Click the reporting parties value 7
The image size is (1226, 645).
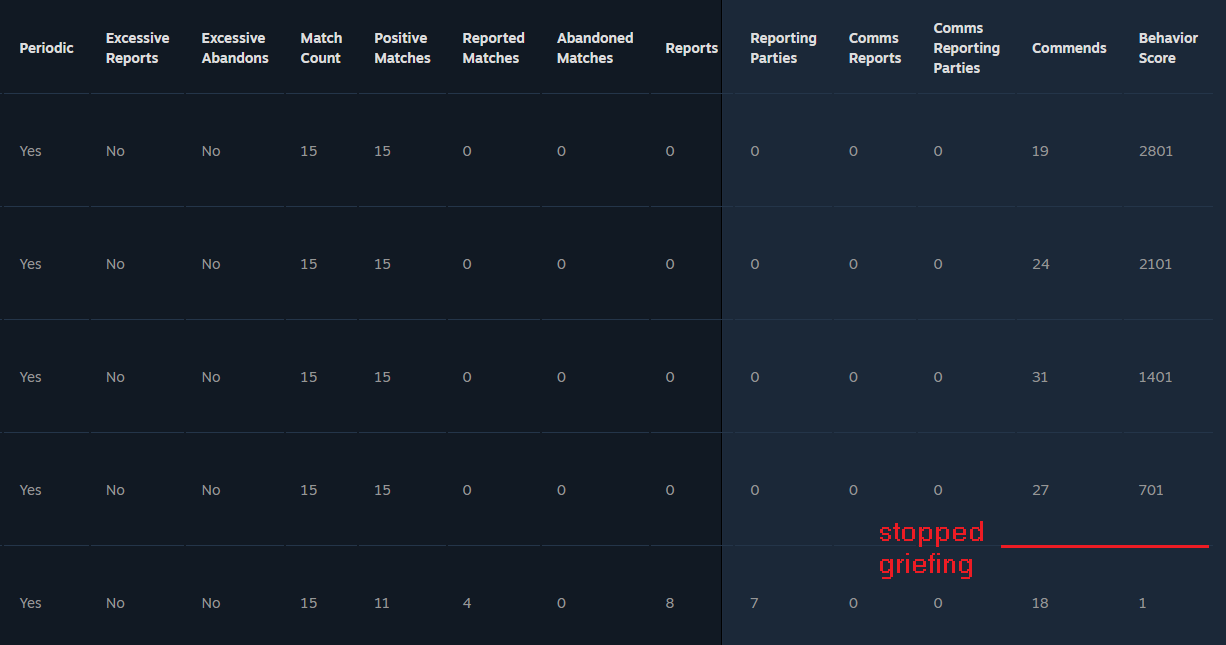point(755,603)
